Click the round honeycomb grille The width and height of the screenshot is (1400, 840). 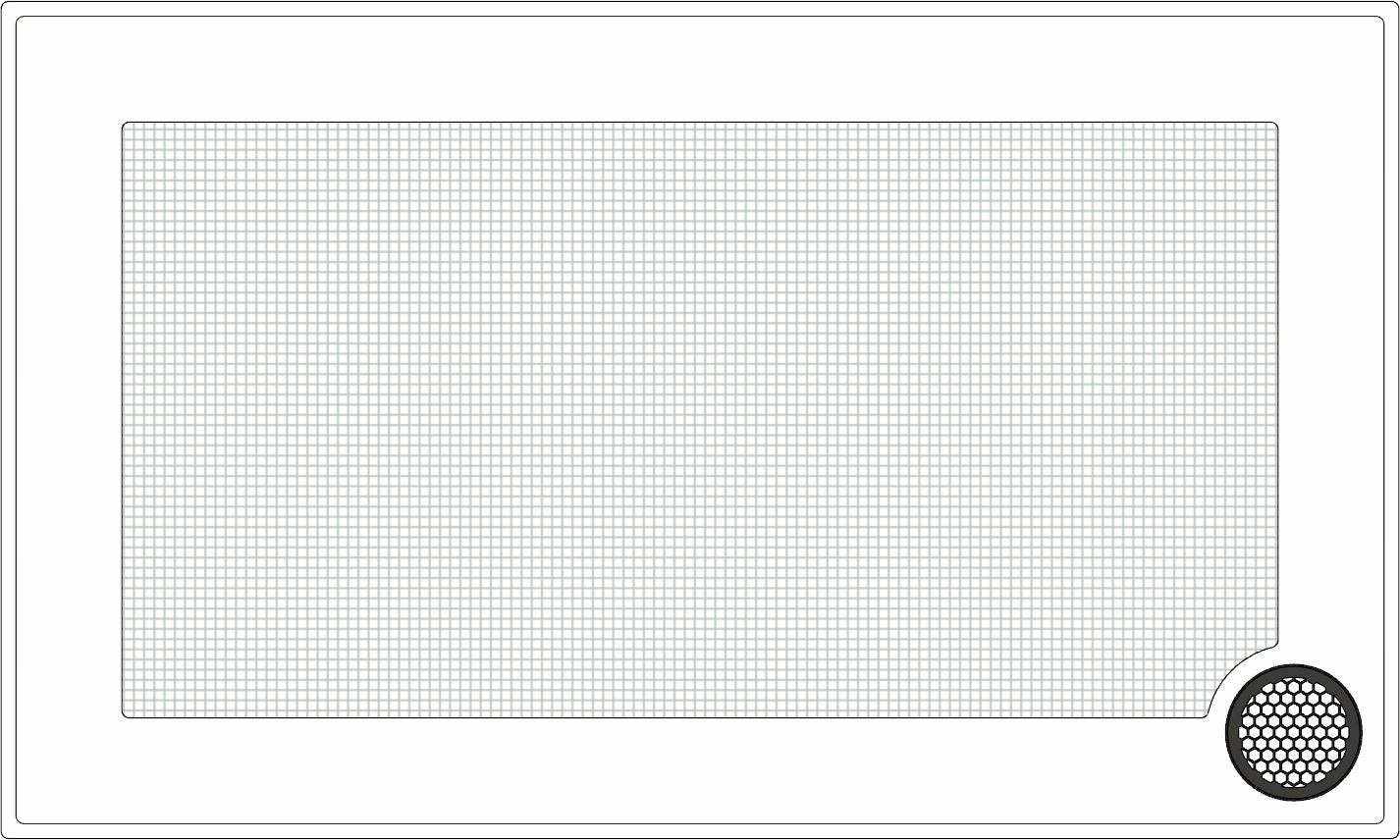(x=1294, y=731)
